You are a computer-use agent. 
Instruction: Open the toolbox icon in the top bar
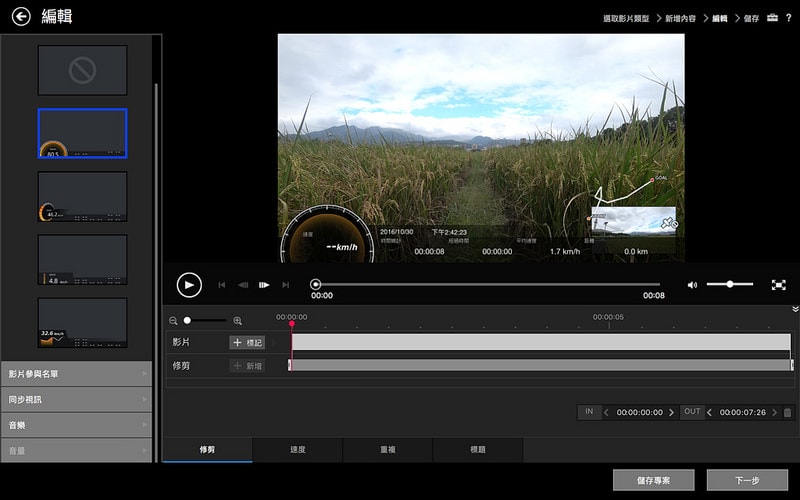[771, 18]
